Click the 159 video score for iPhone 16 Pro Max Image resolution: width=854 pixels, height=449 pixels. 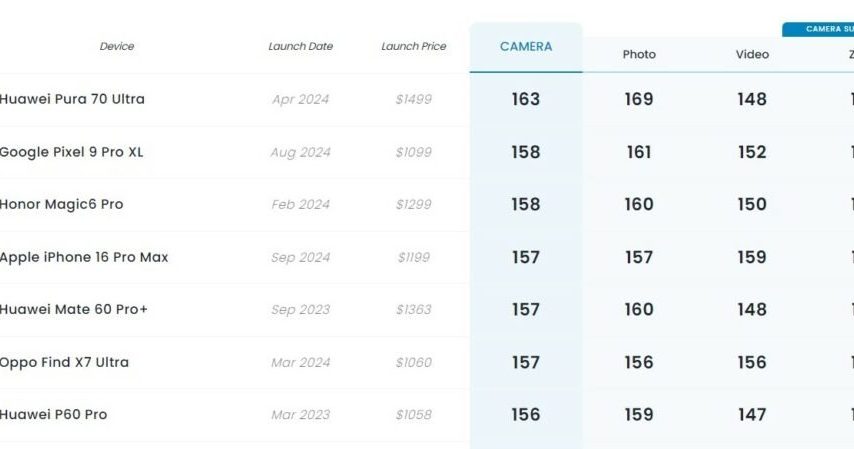[752, 257]
